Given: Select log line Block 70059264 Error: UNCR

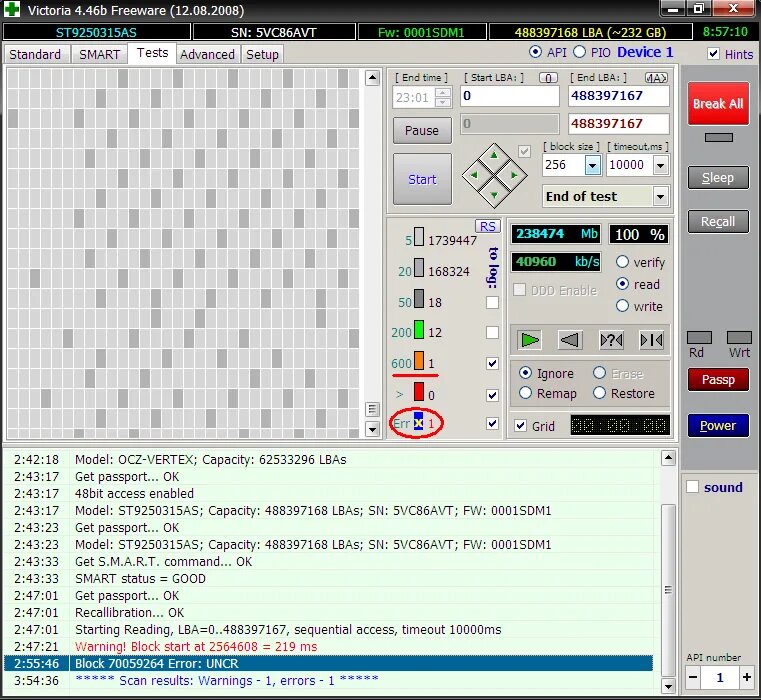Looking at the screenshot, I should pos(328,663).
